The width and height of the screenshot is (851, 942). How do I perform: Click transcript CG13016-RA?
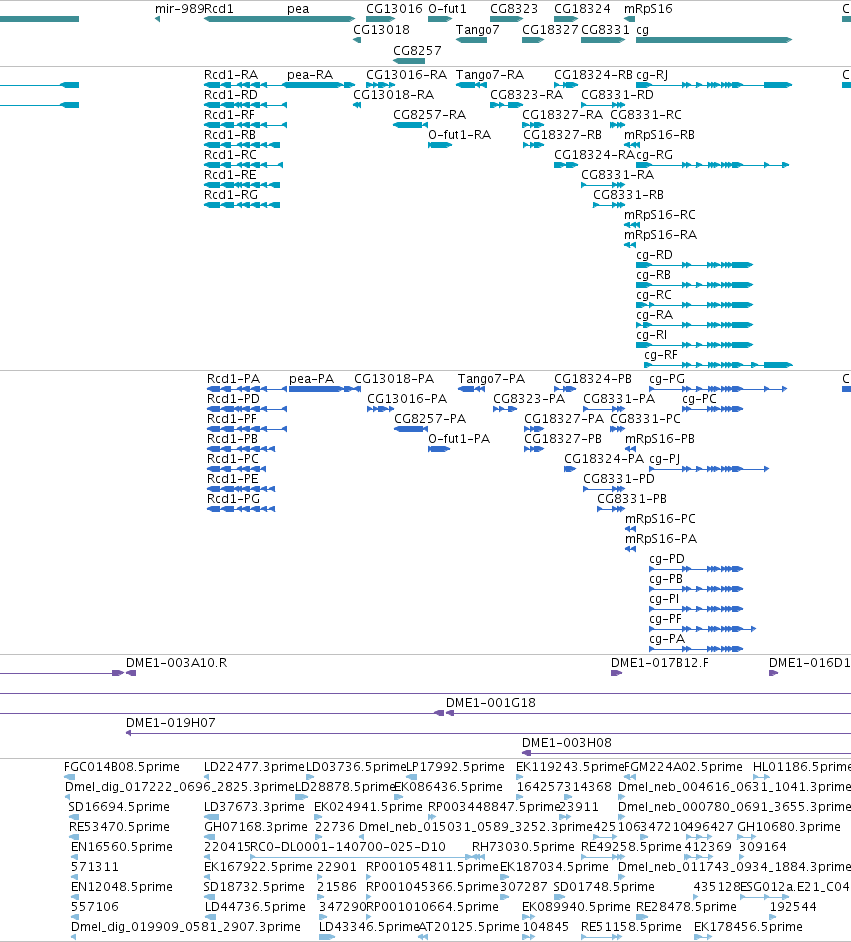(x=406, y=75)
